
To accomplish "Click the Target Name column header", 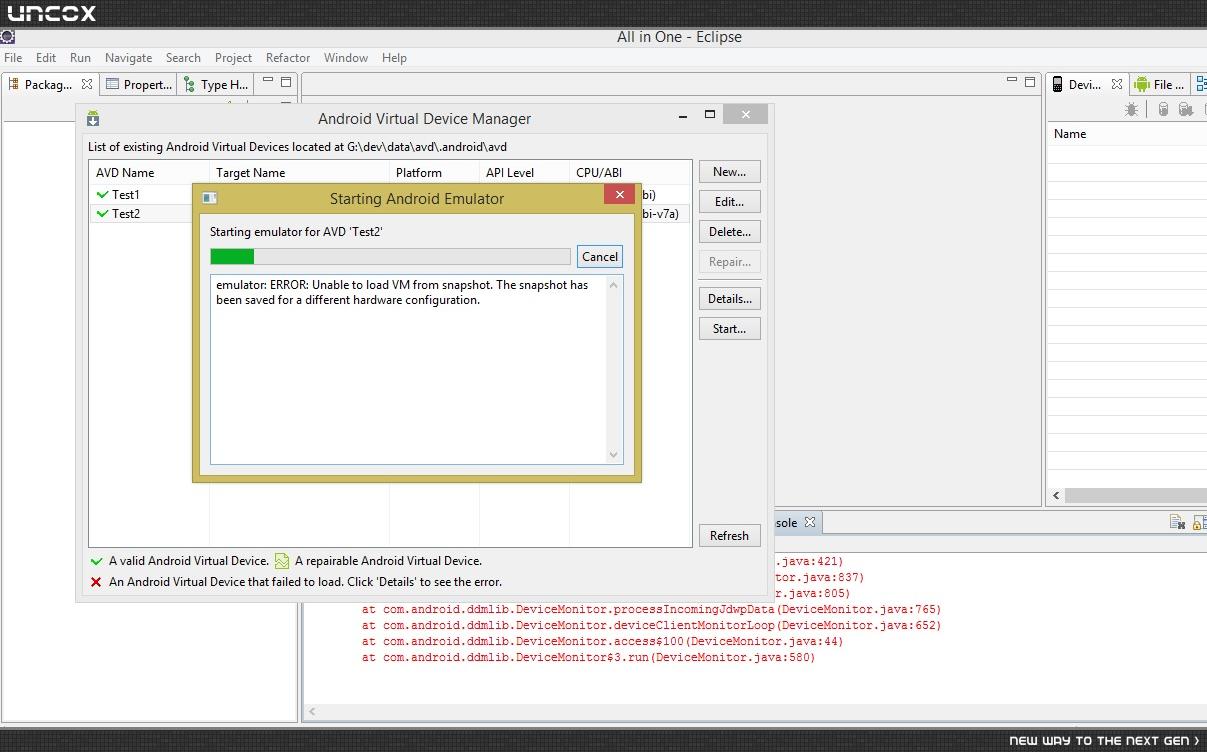I will coord(299,172).
